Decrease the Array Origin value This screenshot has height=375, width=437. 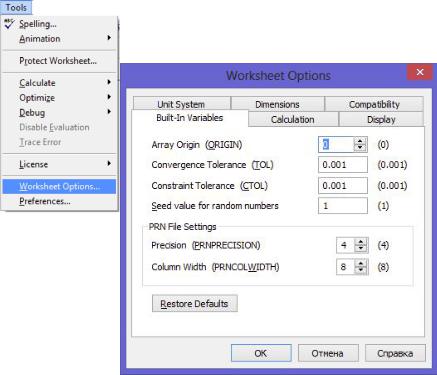pos(360,148)
